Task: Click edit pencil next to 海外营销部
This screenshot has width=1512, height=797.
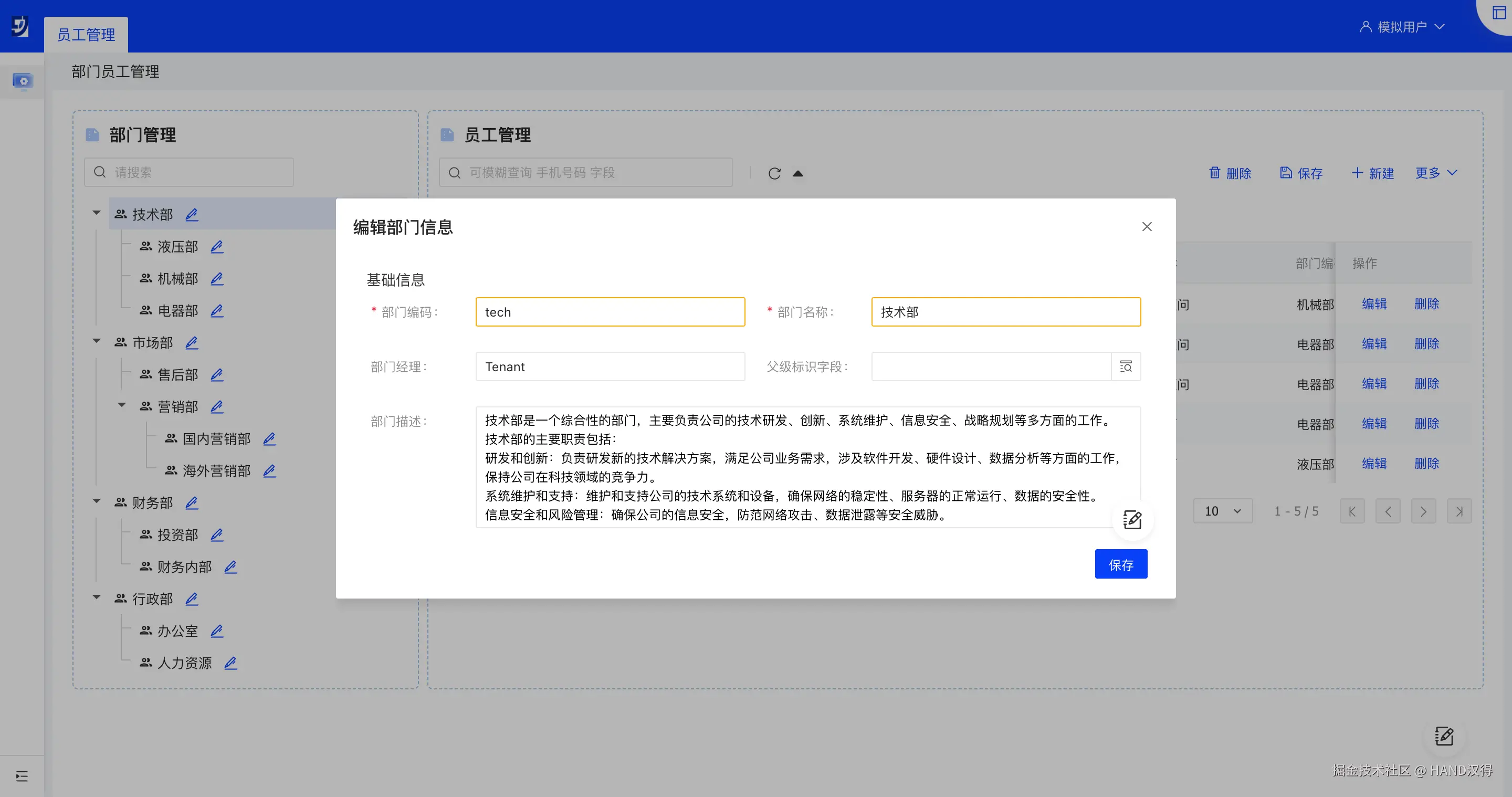Action: click(x=269, y=470)
